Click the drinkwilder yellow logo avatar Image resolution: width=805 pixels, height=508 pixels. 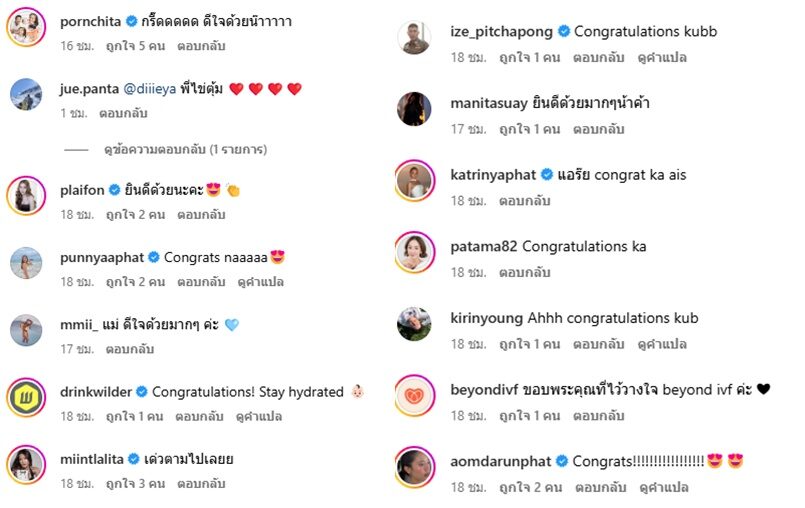pyautogui.click(x=26, y=398)
